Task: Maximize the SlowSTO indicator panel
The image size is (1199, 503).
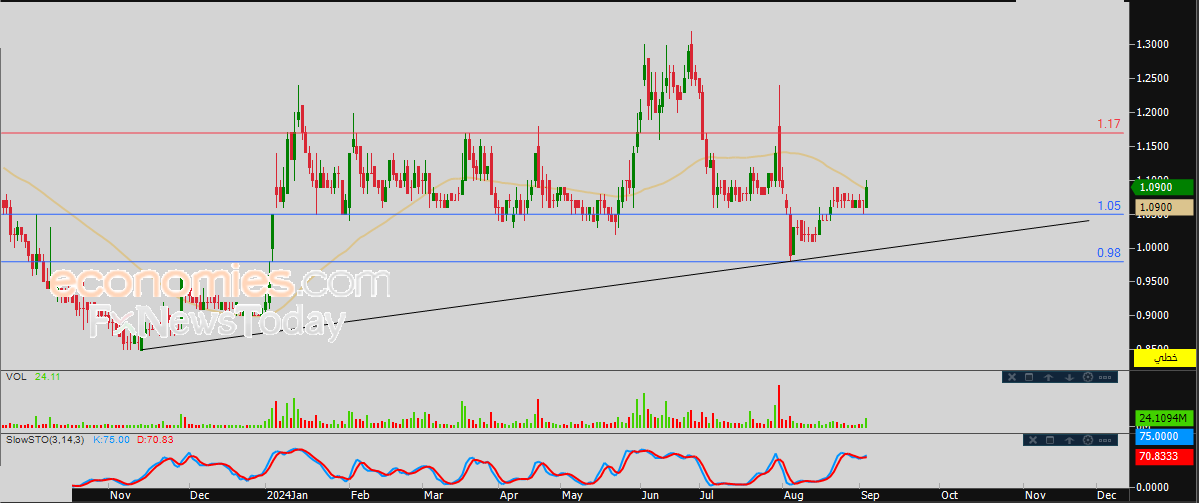Action: pyautogui.click(x=1050, y=440)
